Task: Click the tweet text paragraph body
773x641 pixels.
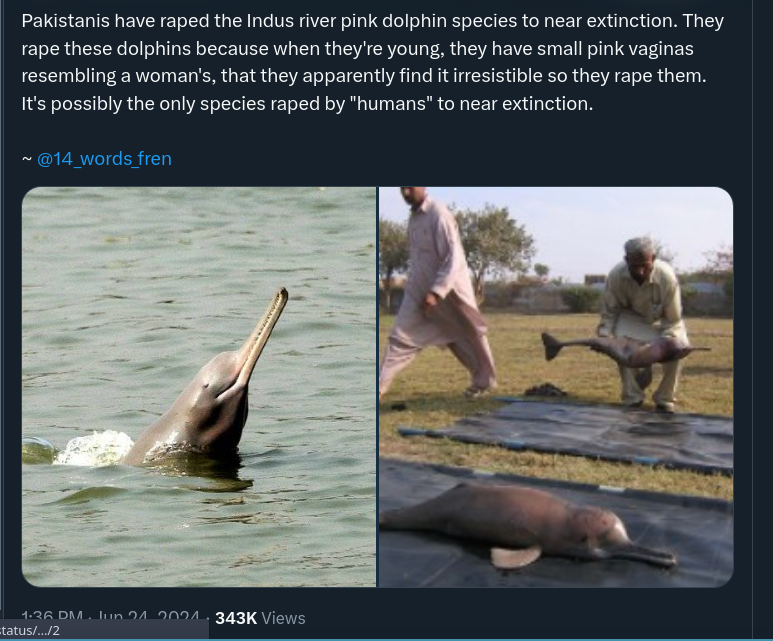Action: pyautogui.click(x=372, y=62)
